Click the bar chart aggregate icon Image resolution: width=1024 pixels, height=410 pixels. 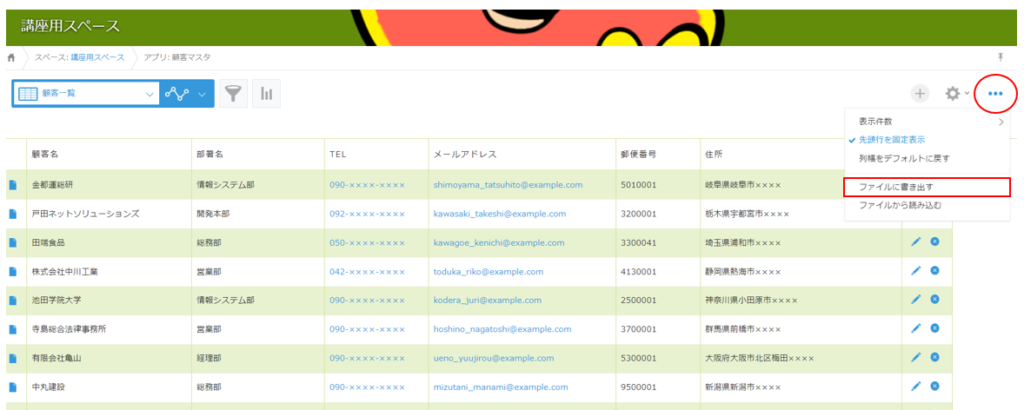click(x=267, y=93)
